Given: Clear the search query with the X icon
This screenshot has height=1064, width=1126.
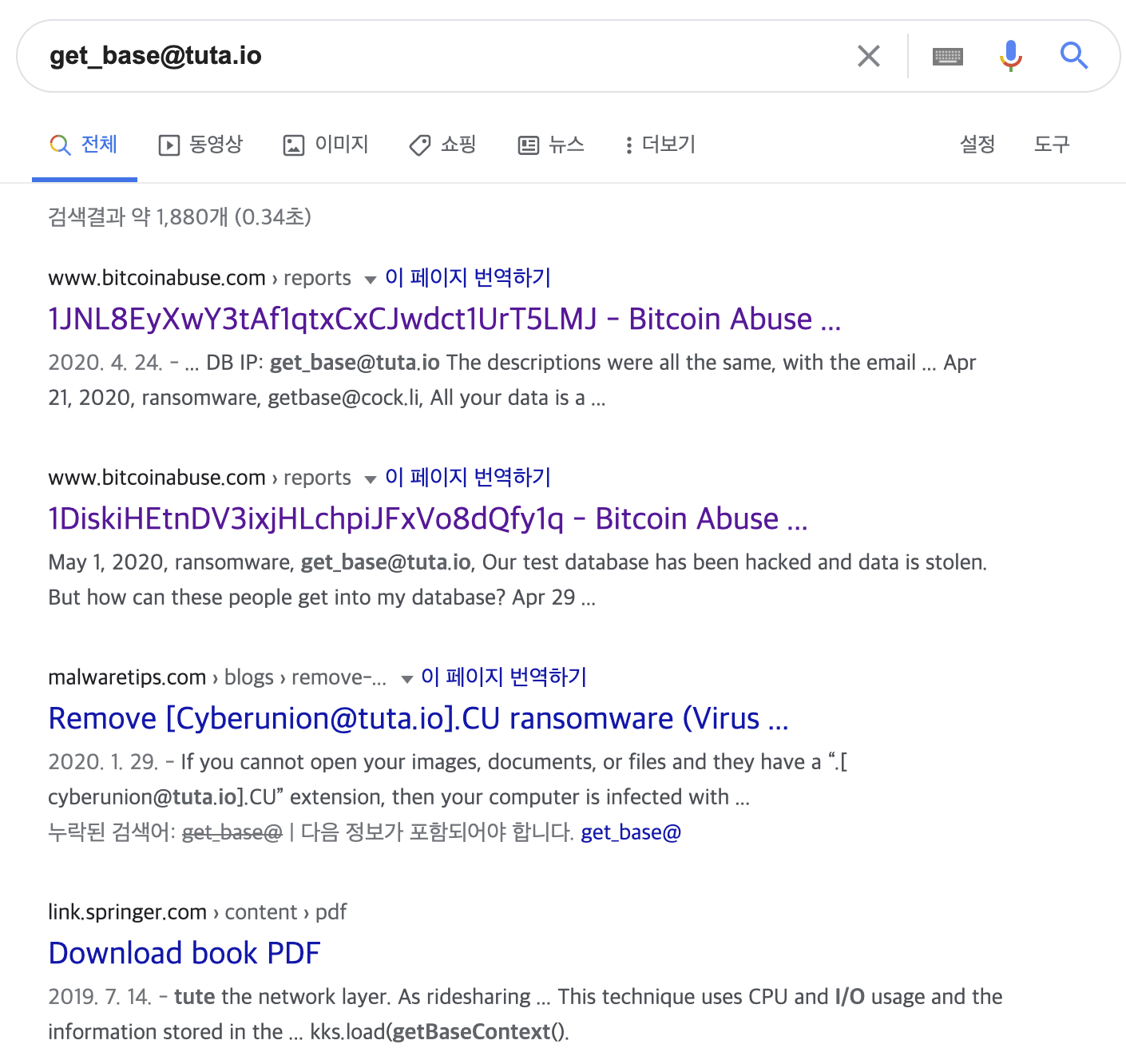Looking at the screenshot, I should point(868,56).
